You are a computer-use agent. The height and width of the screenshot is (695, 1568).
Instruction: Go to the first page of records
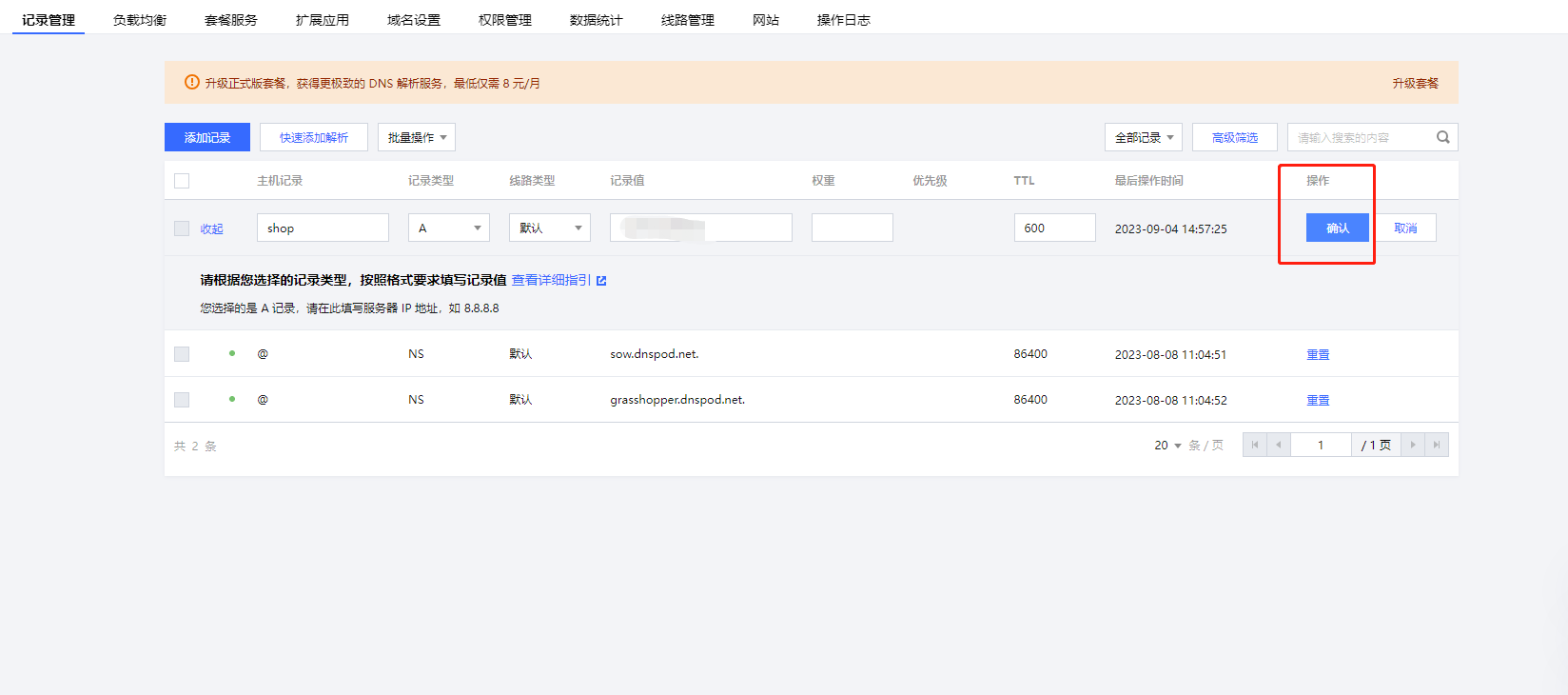[x=1254, y=445]
